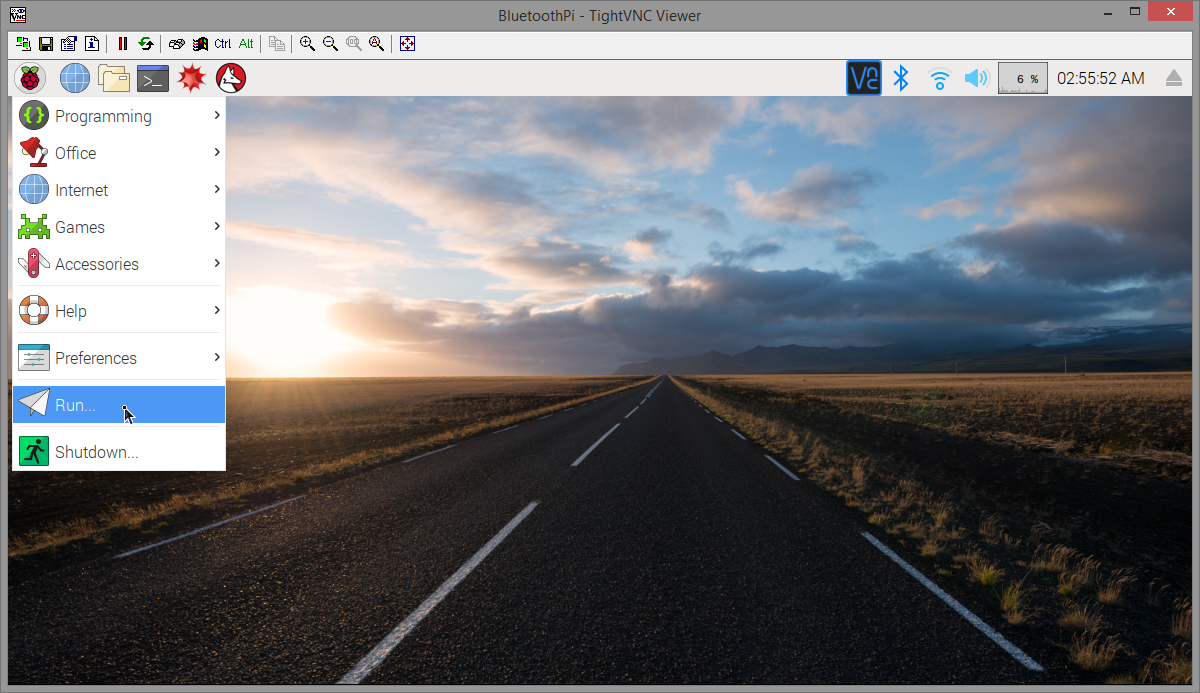This screenshot has height=693, width=1200.
Task: Choose the Shutdown... menu entry
Action: point(119,452)
